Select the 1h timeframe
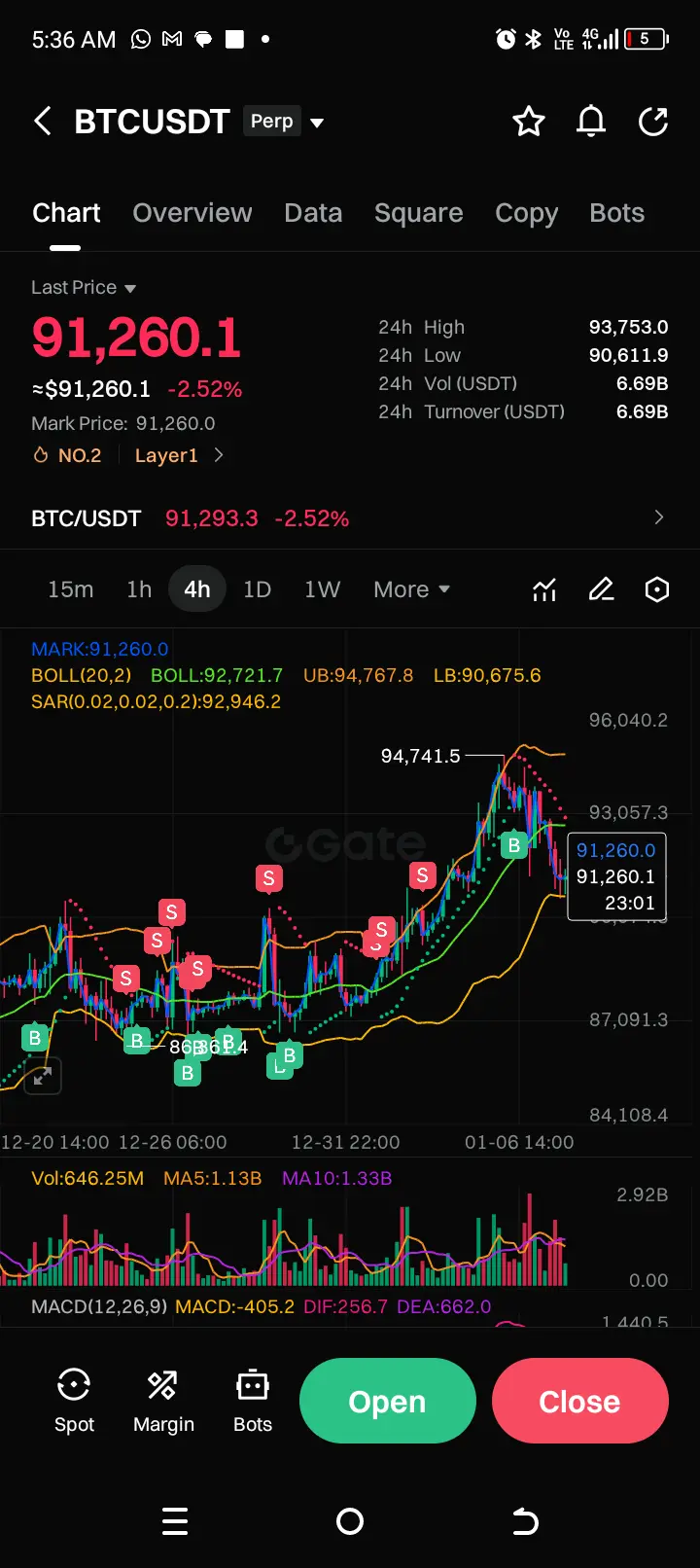Screen dimensions: 700x1568 139,589
